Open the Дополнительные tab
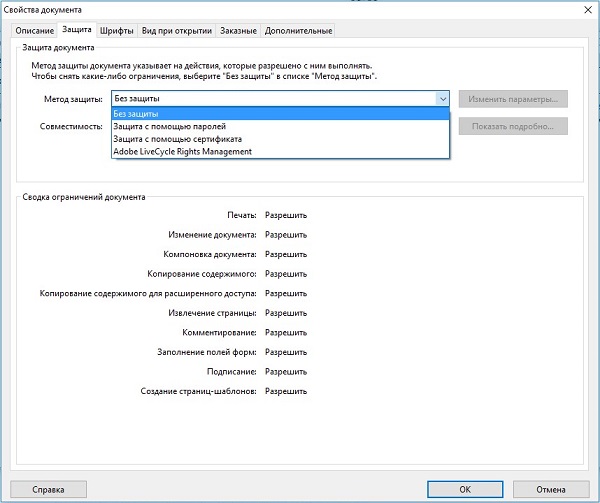 click(298, 31)
